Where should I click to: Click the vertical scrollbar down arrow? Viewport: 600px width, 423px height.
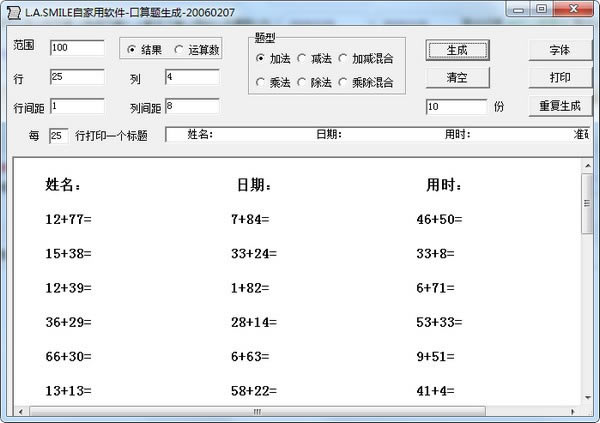click(588, 398)
